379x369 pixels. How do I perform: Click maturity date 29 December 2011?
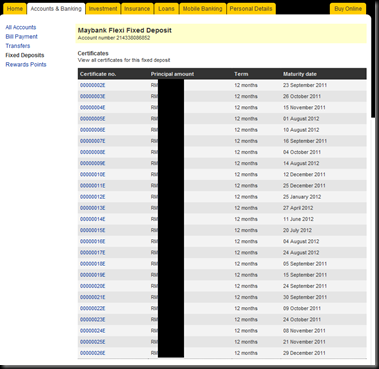click(304, 353)
